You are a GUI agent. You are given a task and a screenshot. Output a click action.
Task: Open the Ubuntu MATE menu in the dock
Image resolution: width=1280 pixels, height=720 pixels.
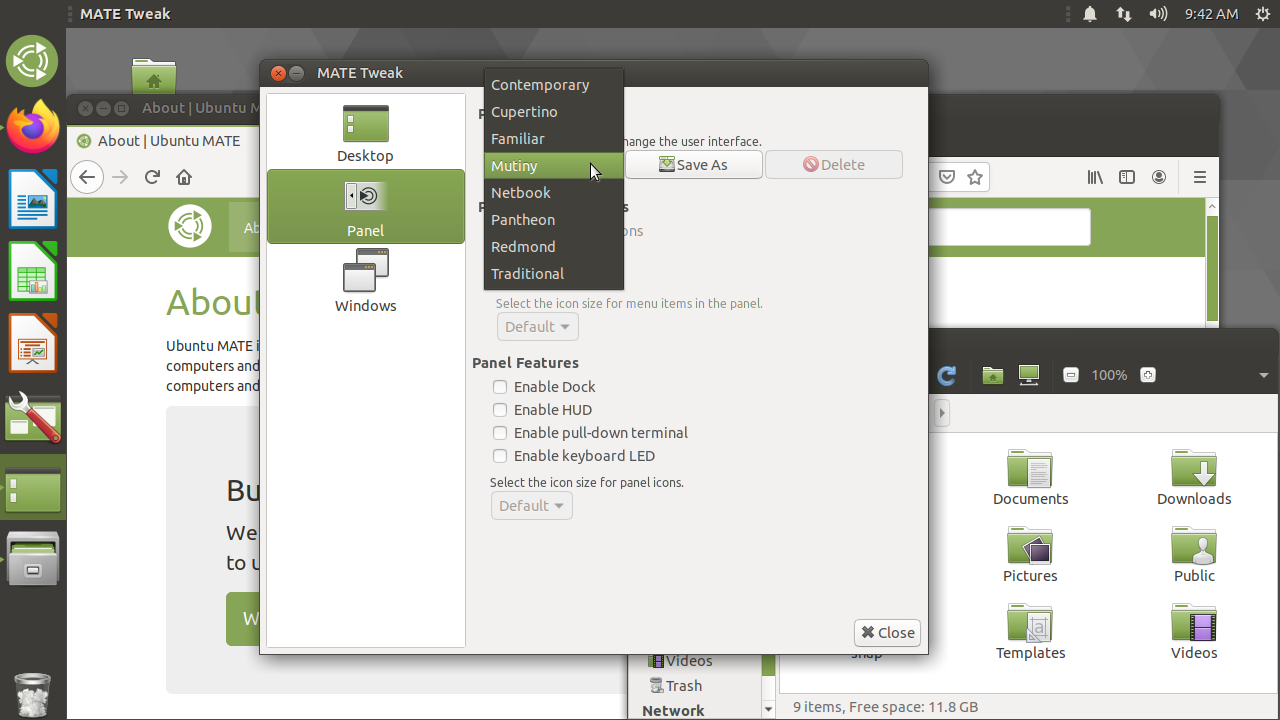tap(33, 61)
